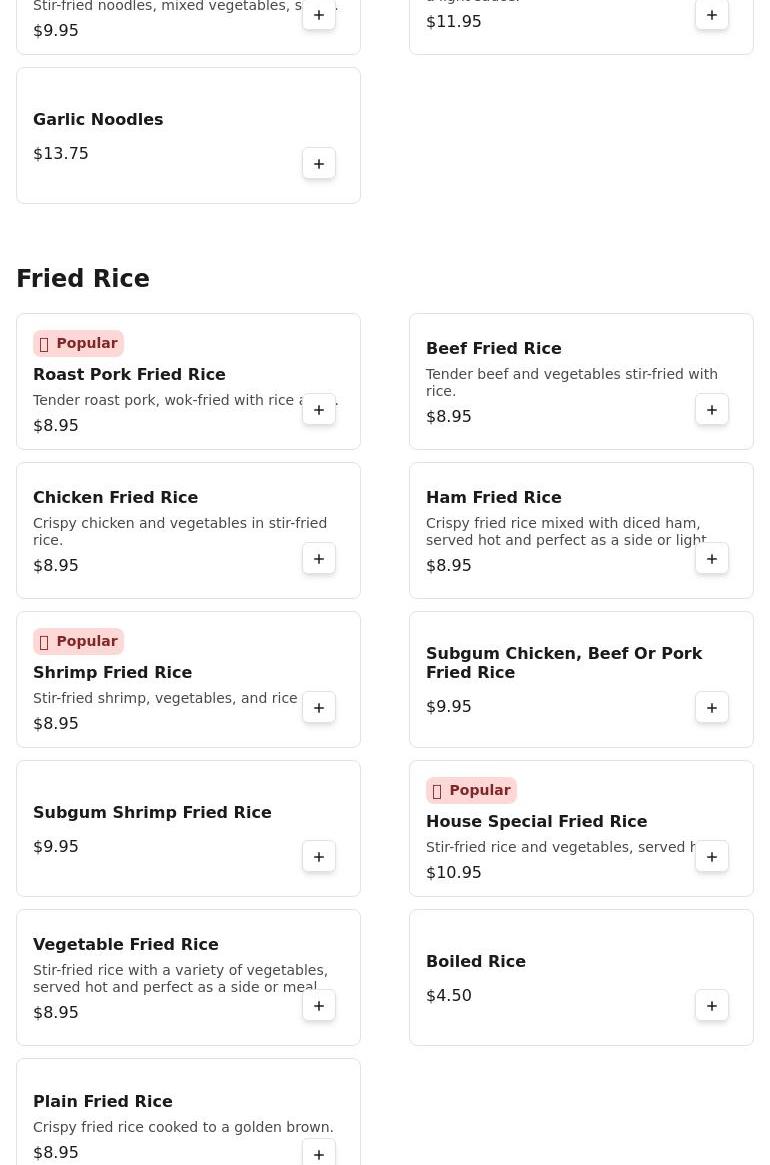Click Popular badge on Shrimp Fried Rice
The image size is (770, 1165).
pyautogui.click(x=78, y=641)
